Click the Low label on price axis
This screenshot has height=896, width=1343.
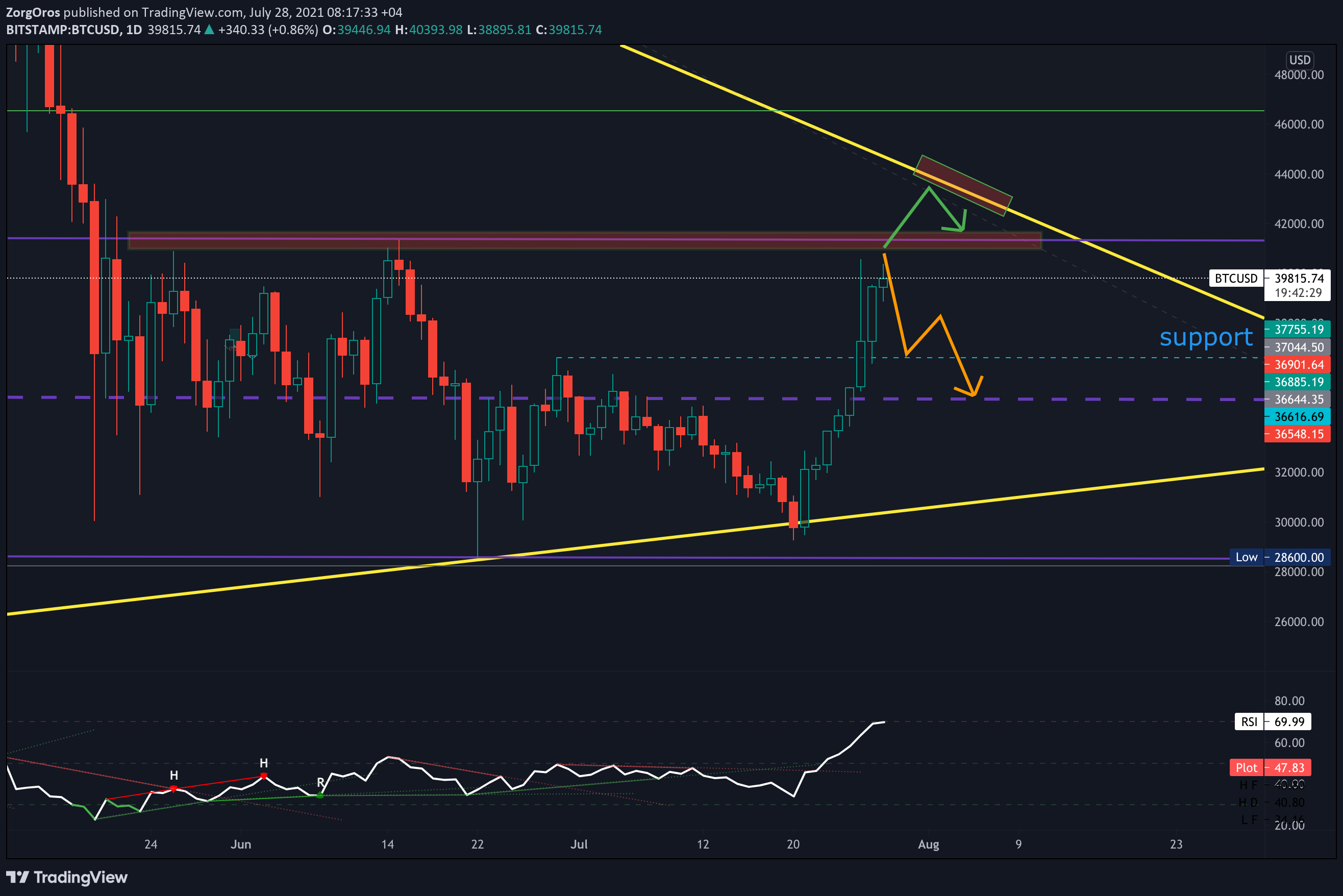coord(1247,557)
